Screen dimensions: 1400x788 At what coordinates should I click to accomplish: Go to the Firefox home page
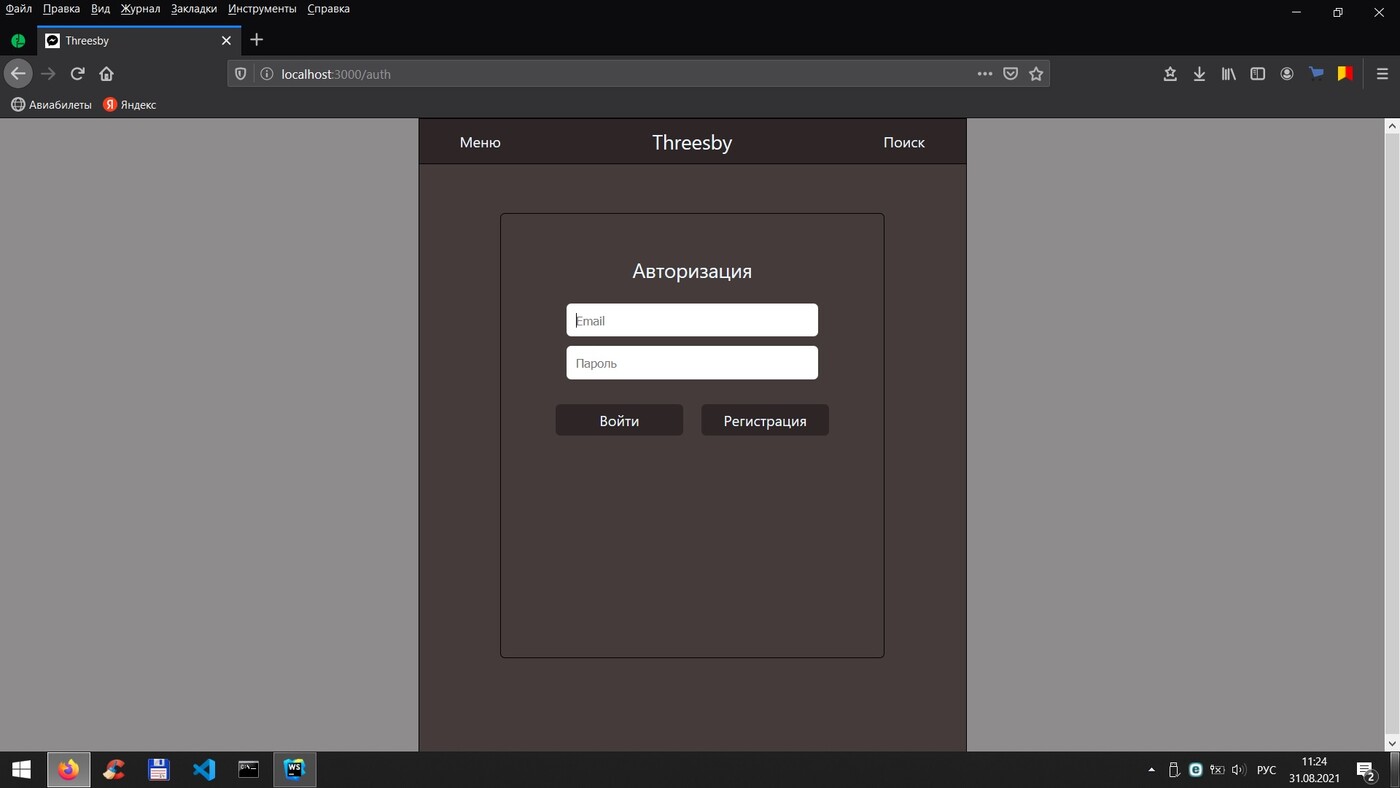coord(106,74)
